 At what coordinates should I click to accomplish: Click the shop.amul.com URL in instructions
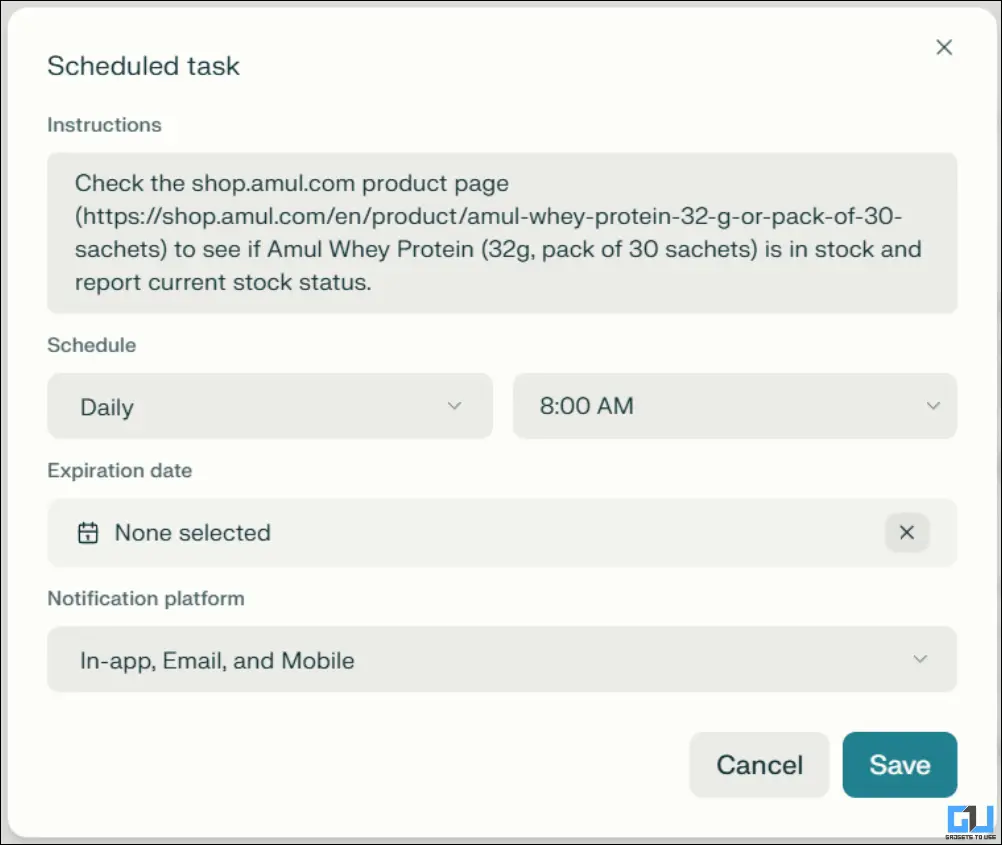click(490, 216)
